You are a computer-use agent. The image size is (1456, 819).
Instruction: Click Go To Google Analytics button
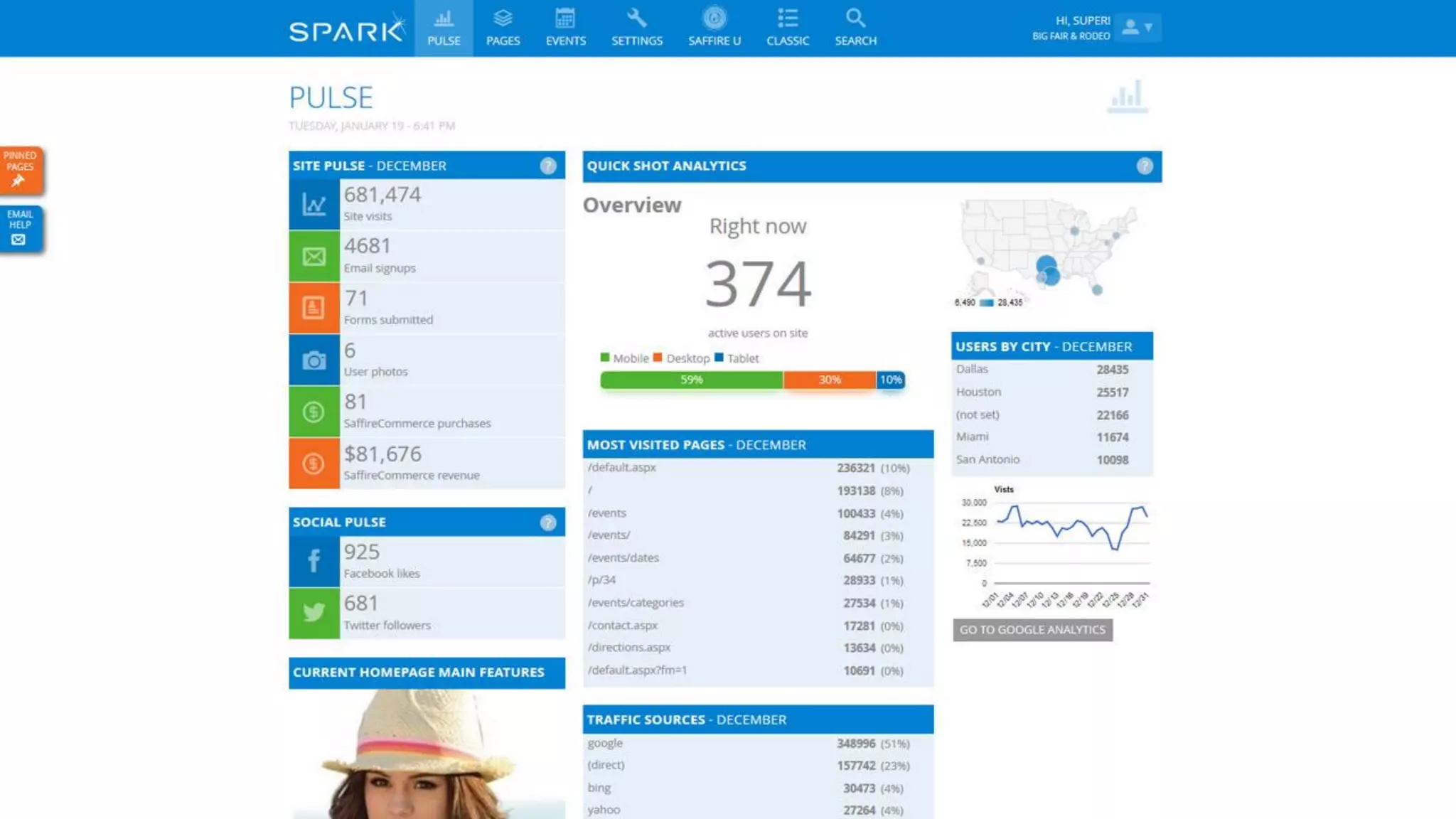tap(1032, 630)
